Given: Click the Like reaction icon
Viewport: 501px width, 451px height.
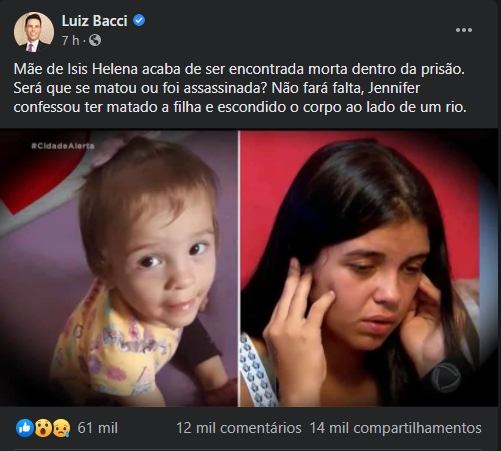Looking at the screenshot, I should click(25, 428).
